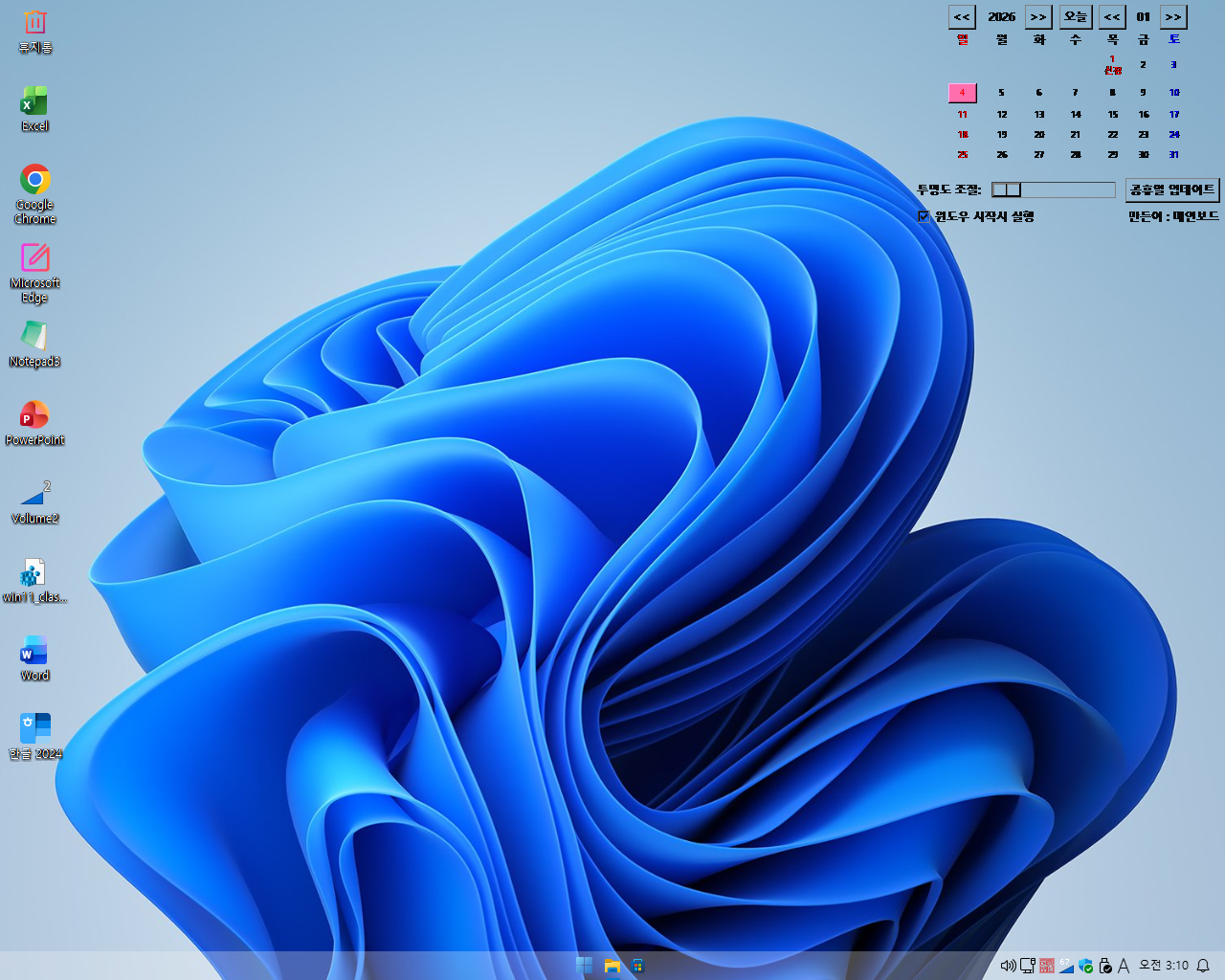Select the PowerPoint desktop shortcut

(35, 423)
